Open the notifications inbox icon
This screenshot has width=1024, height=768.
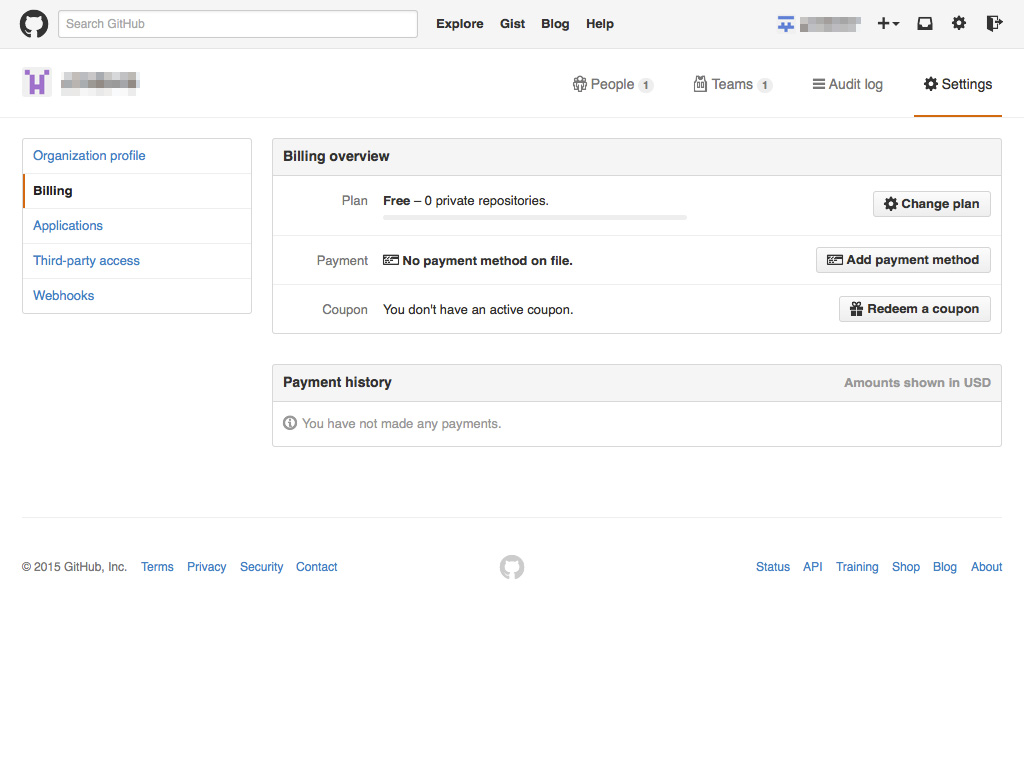924,23
